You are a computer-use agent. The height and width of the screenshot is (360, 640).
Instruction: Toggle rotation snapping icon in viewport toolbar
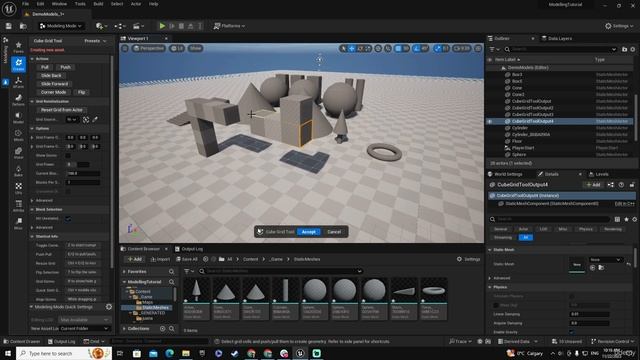(x=416, y=48)
